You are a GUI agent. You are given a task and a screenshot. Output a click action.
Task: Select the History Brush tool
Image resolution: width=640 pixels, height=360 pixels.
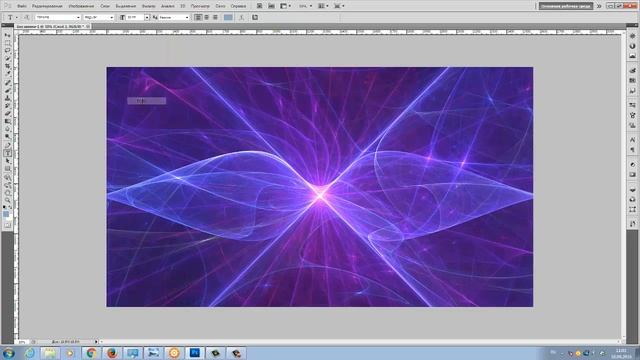(7, 106)
